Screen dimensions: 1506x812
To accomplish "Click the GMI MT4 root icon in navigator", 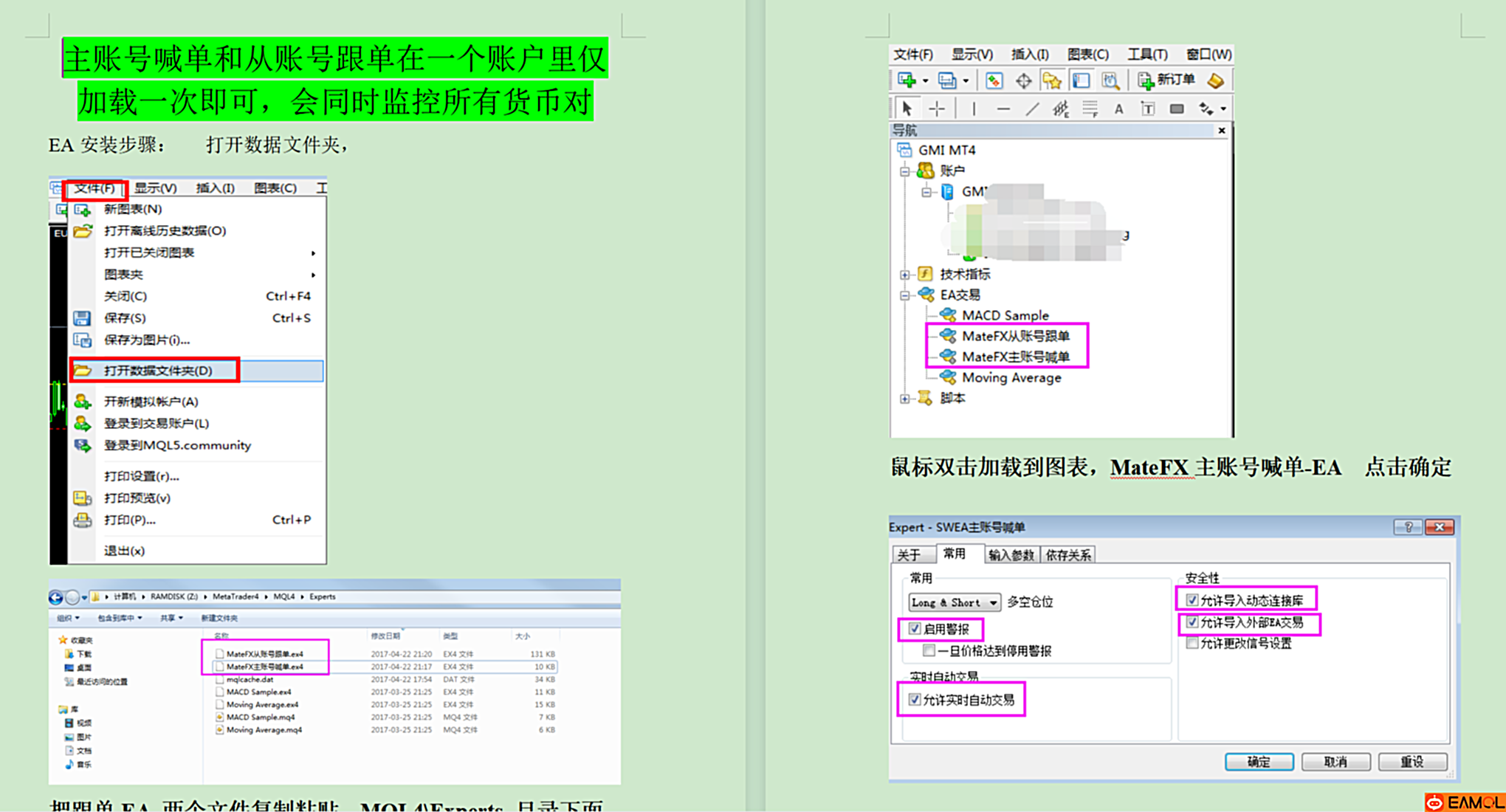I will click(905, 150).
